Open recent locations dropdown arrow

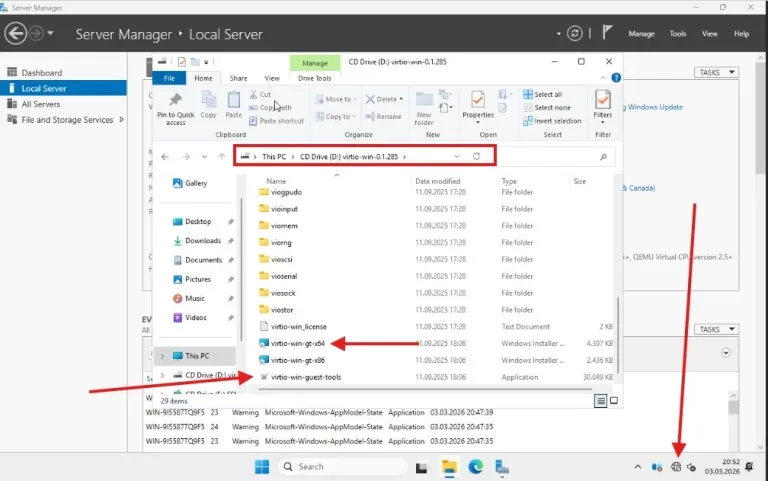(204, 157)
